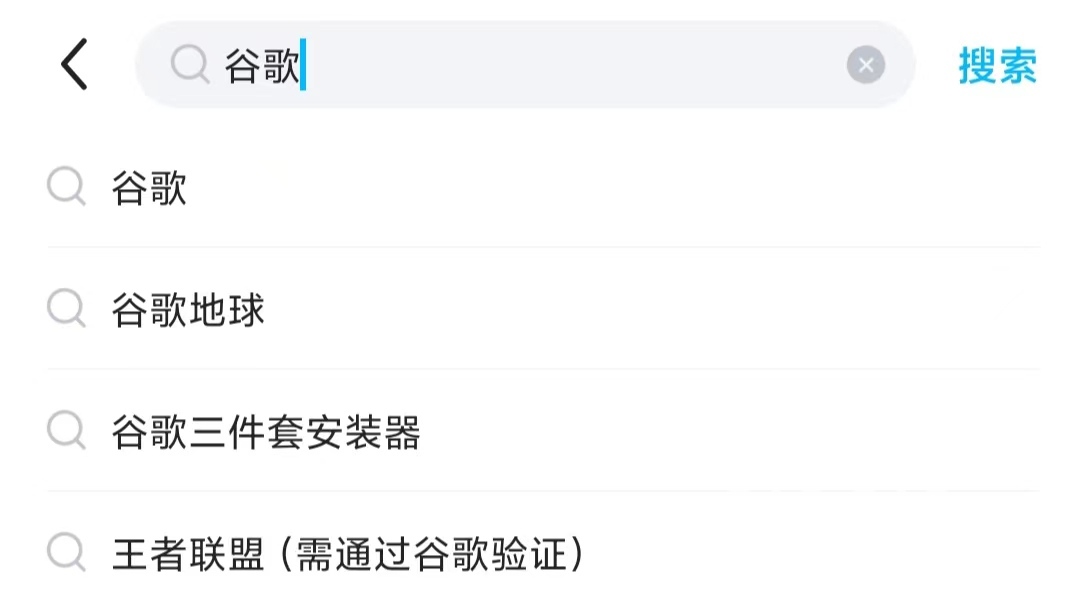Viewport: 1080px width, 611px height.
Task: Tap the blue 搜索 button
Action: click(x=997, y=66)
